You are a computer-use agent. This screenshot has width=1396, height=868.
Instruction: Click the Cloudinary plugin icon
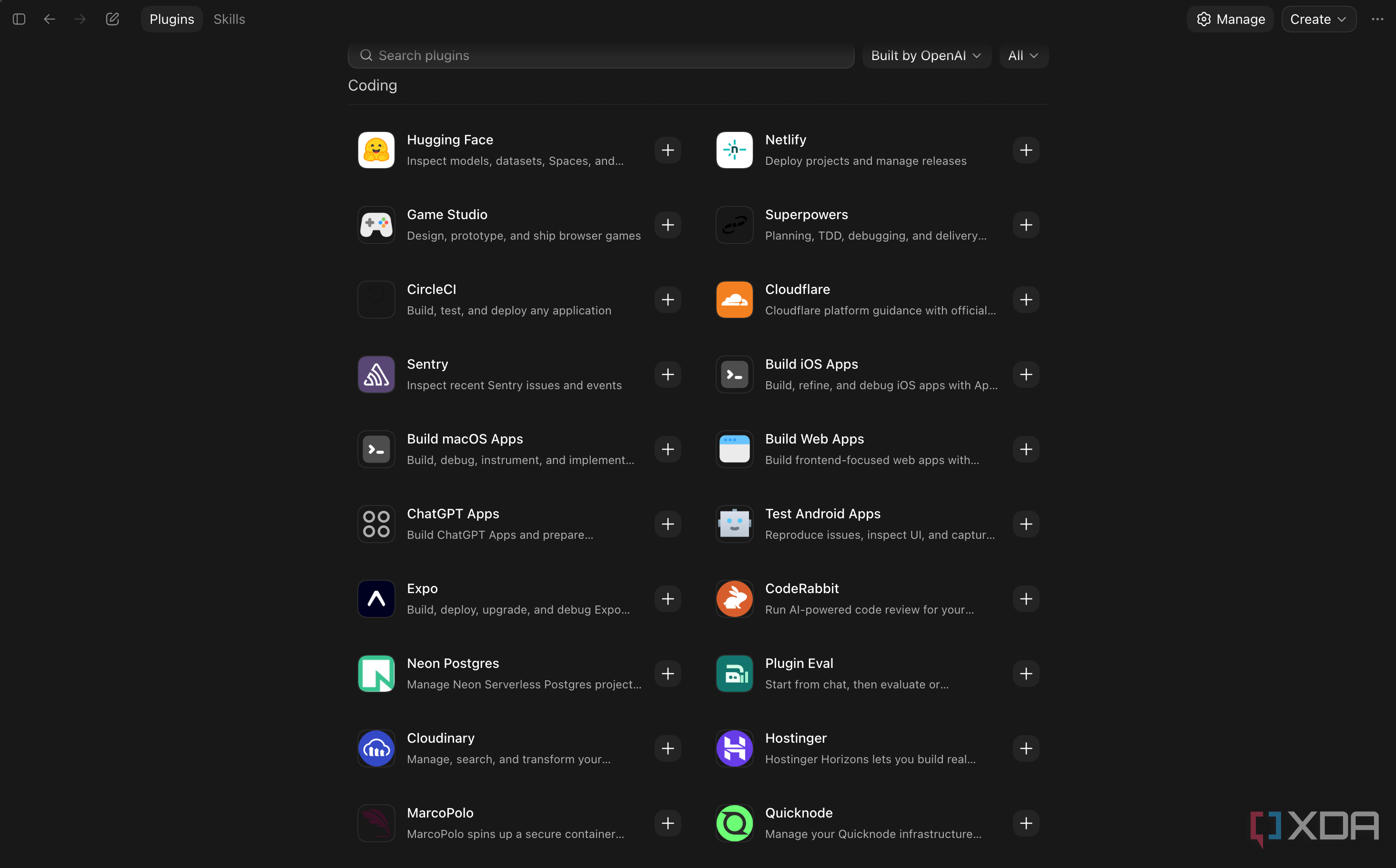tap(376, 748)
